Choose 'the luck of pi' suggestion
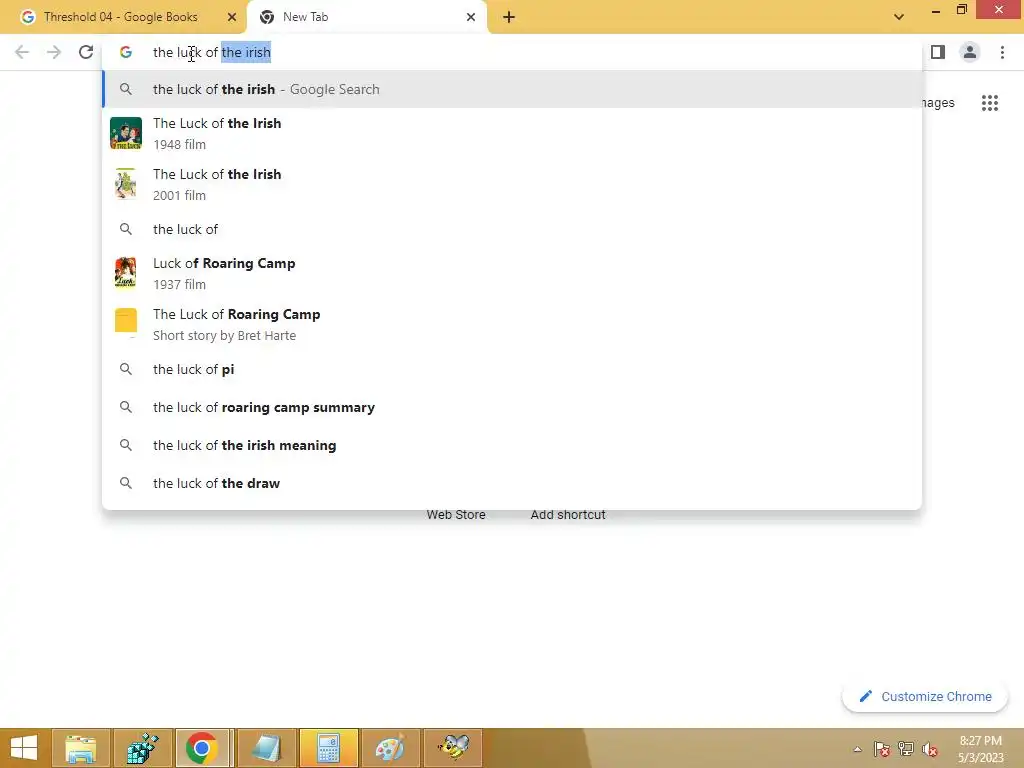 click(x=512, y=369)
